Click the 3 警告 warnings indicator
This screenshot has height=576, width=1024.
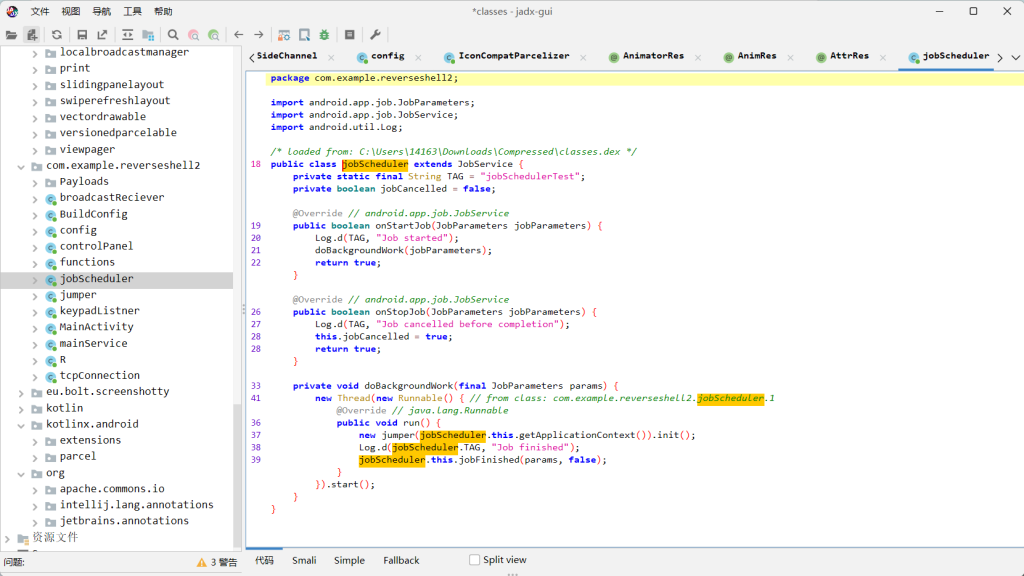(218, 562)
